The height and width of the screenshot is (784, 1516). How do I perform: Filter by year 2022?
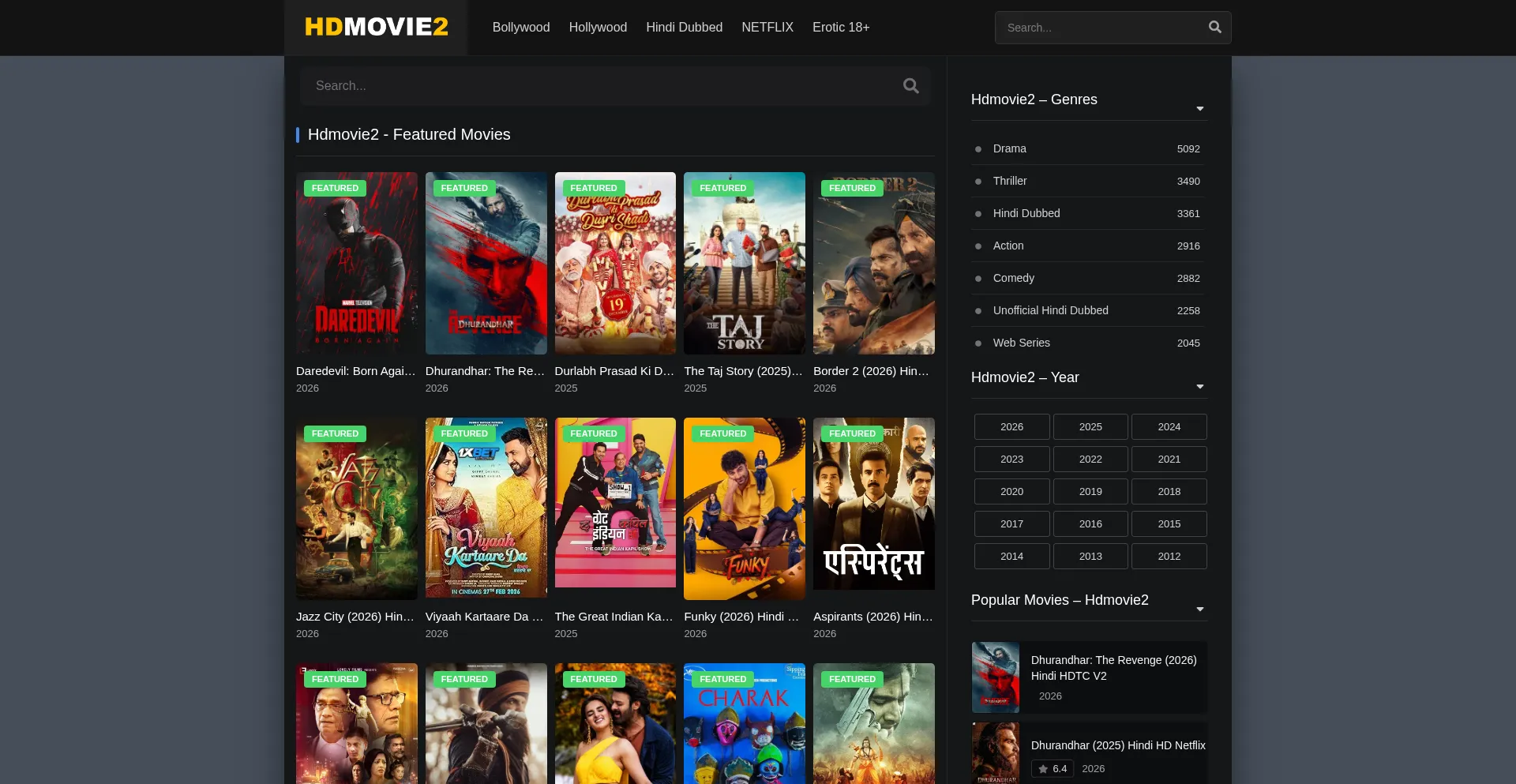tap(1090, 459)
